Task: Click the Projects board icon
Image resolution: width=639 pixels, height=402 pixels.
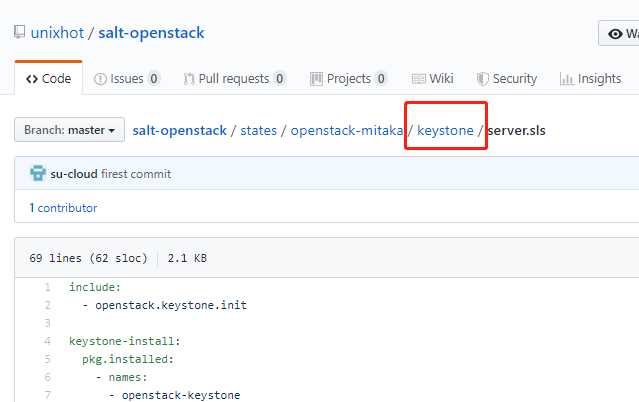Action: point(316,79)
